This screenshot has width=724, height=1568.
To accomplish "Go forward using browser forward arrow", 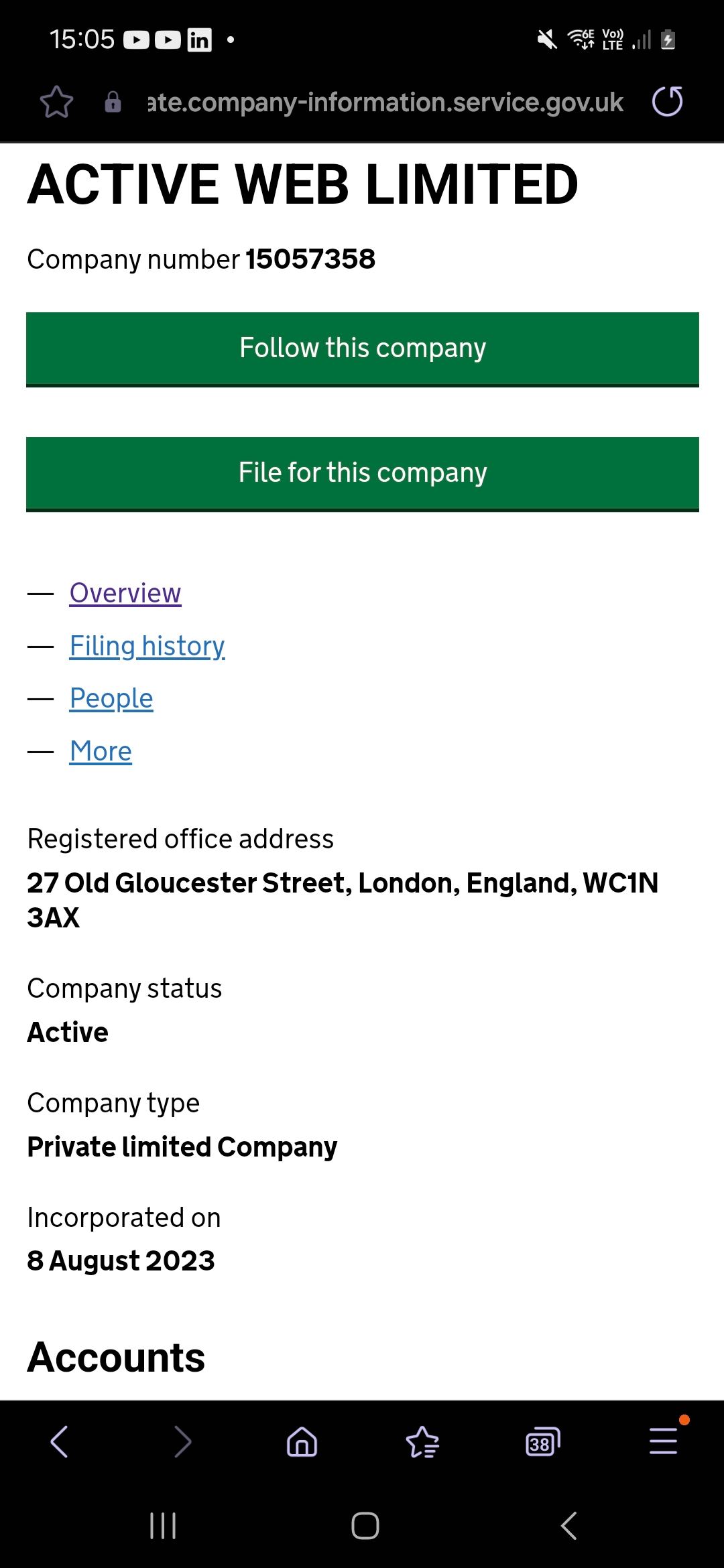I will (182, 1441).
